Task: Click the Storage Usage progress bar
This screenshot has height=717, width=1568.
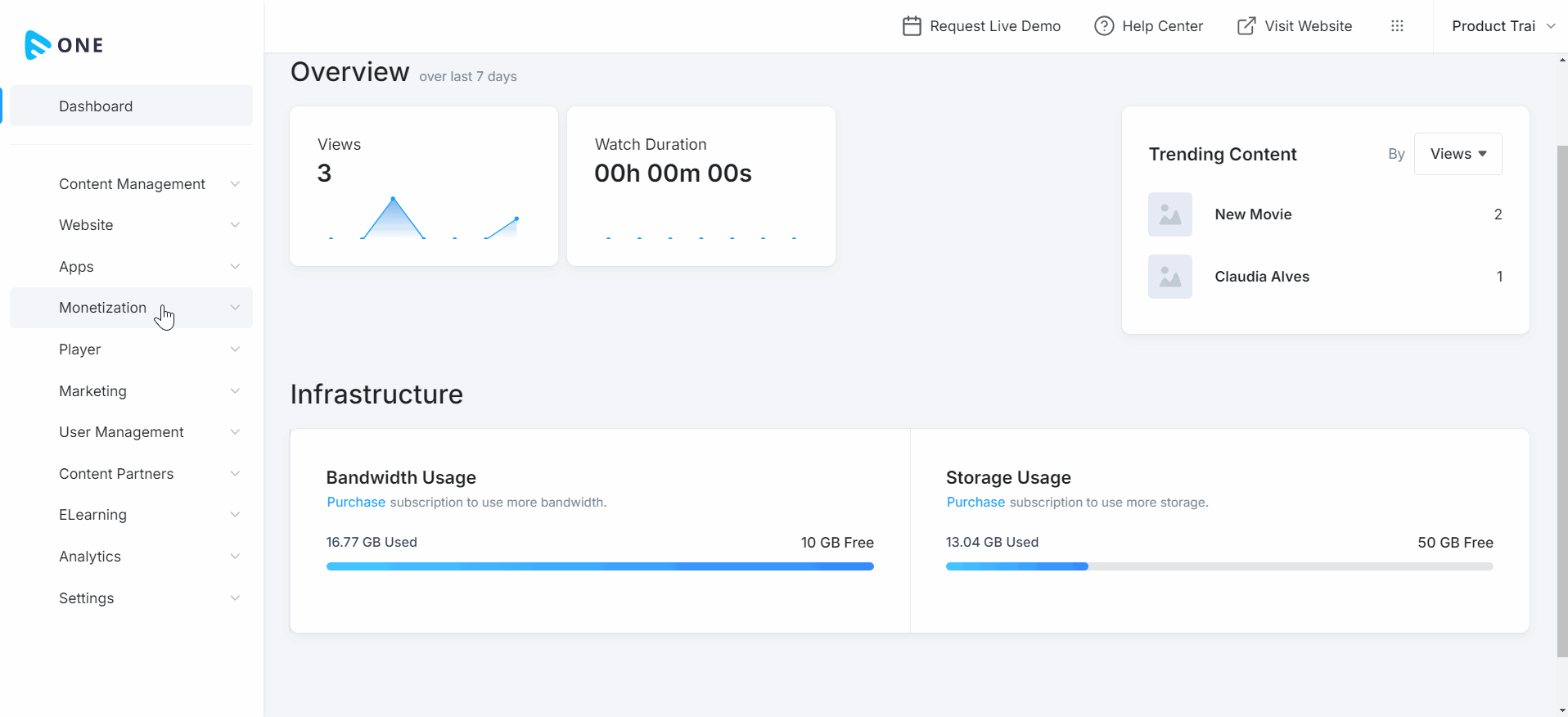Action: click(1219, 566)
